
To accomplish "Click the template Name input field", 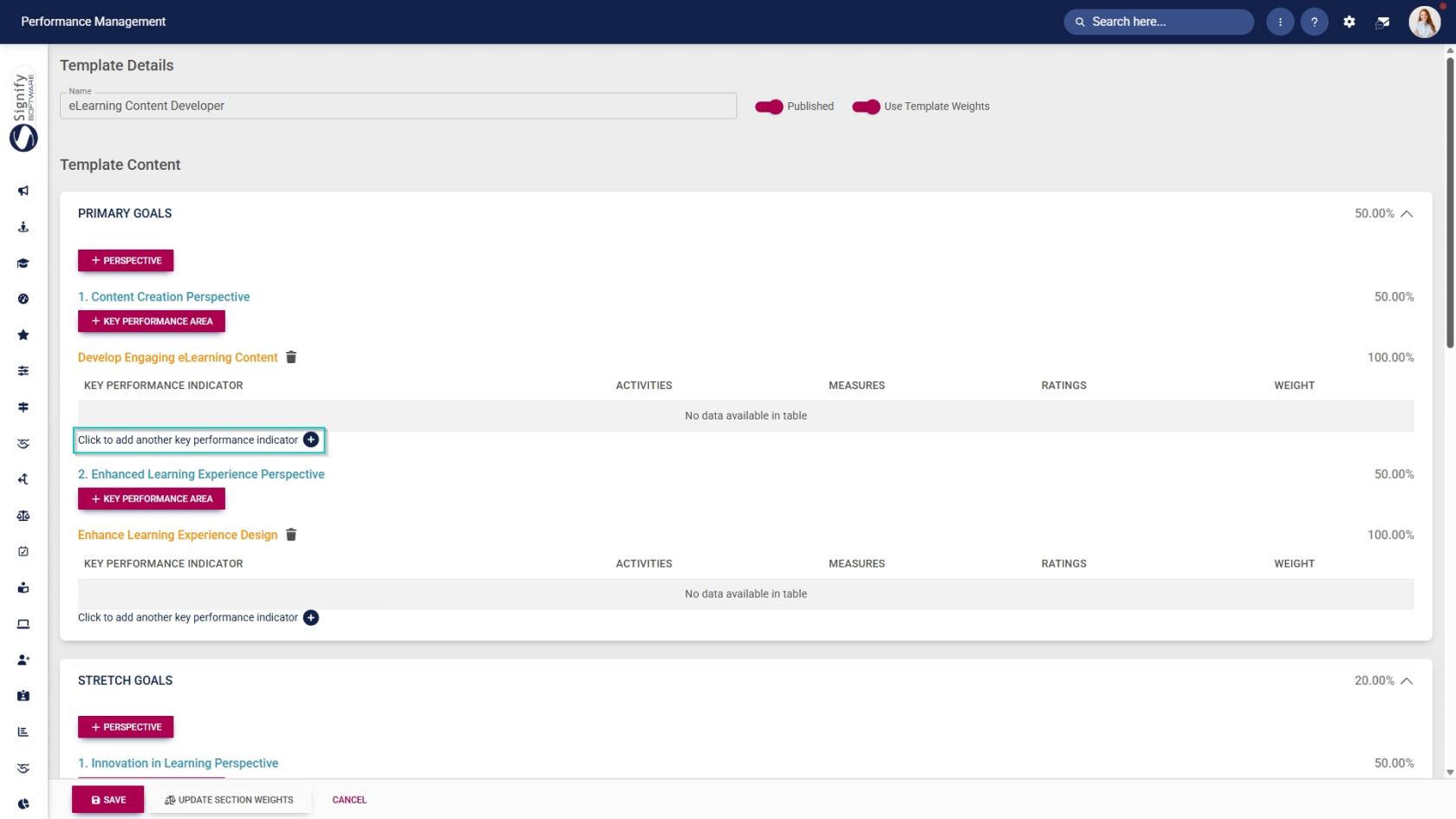I will (x=398, y=106).
